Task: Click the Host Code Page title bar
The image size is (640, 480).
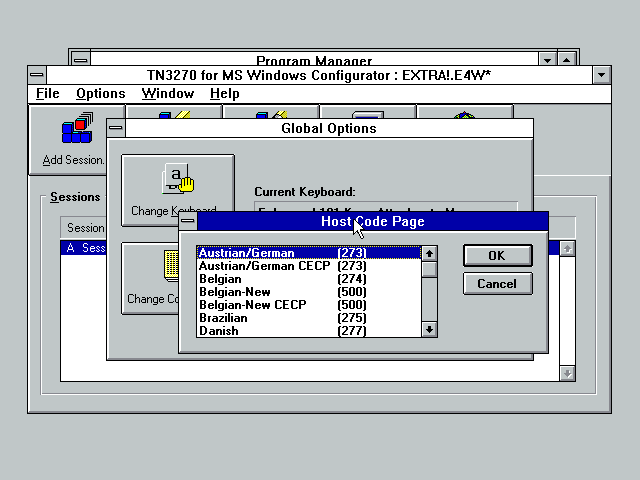Action: pos(372,221)
